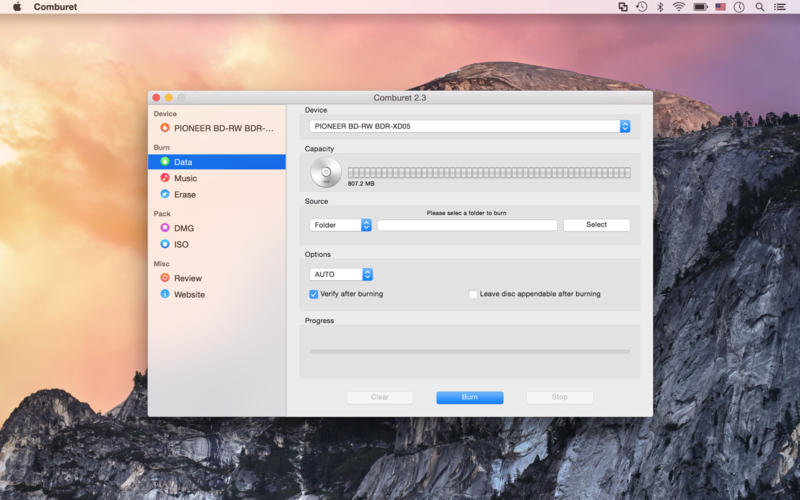Open Spotlight search in menu bar
The height and width of the screenshot is (500, 800).
coord(760,7)
